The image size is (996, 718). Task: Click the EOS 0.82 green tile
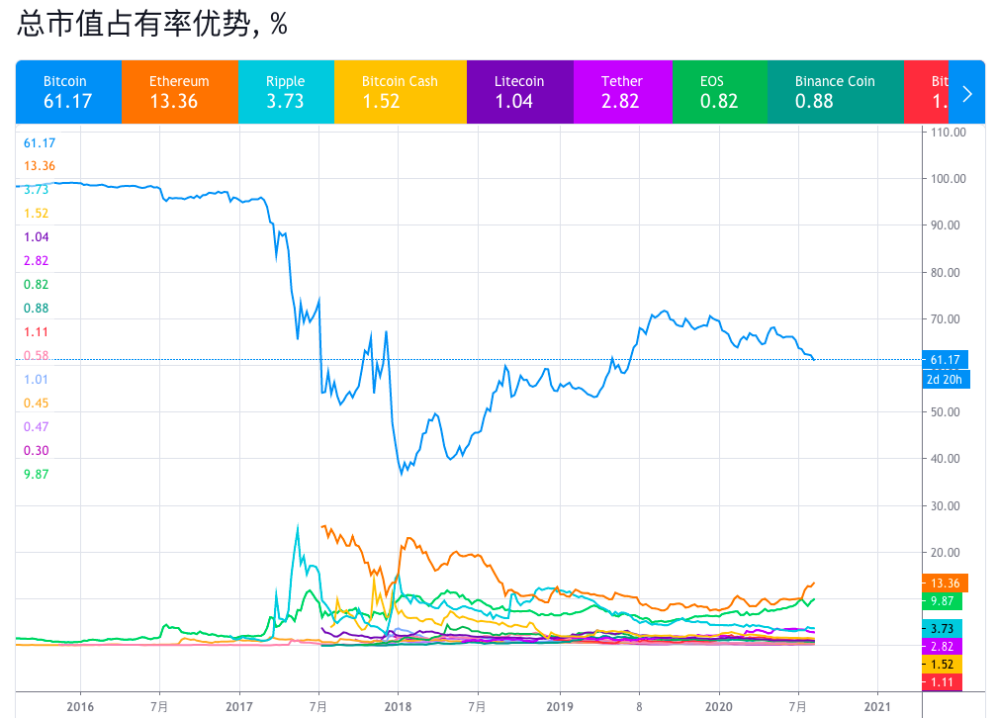coord(720,92)
